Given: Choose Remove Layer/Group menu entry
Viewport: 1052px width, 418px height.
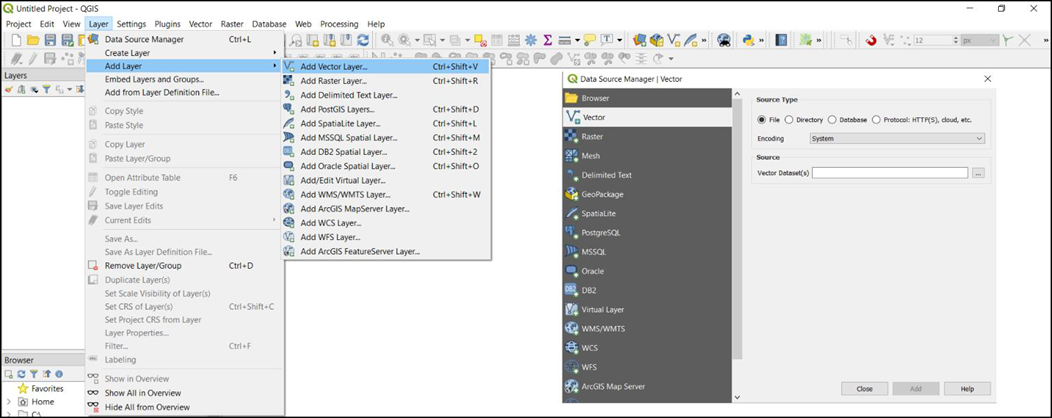Looking at the screenshot, I should 184,266.
